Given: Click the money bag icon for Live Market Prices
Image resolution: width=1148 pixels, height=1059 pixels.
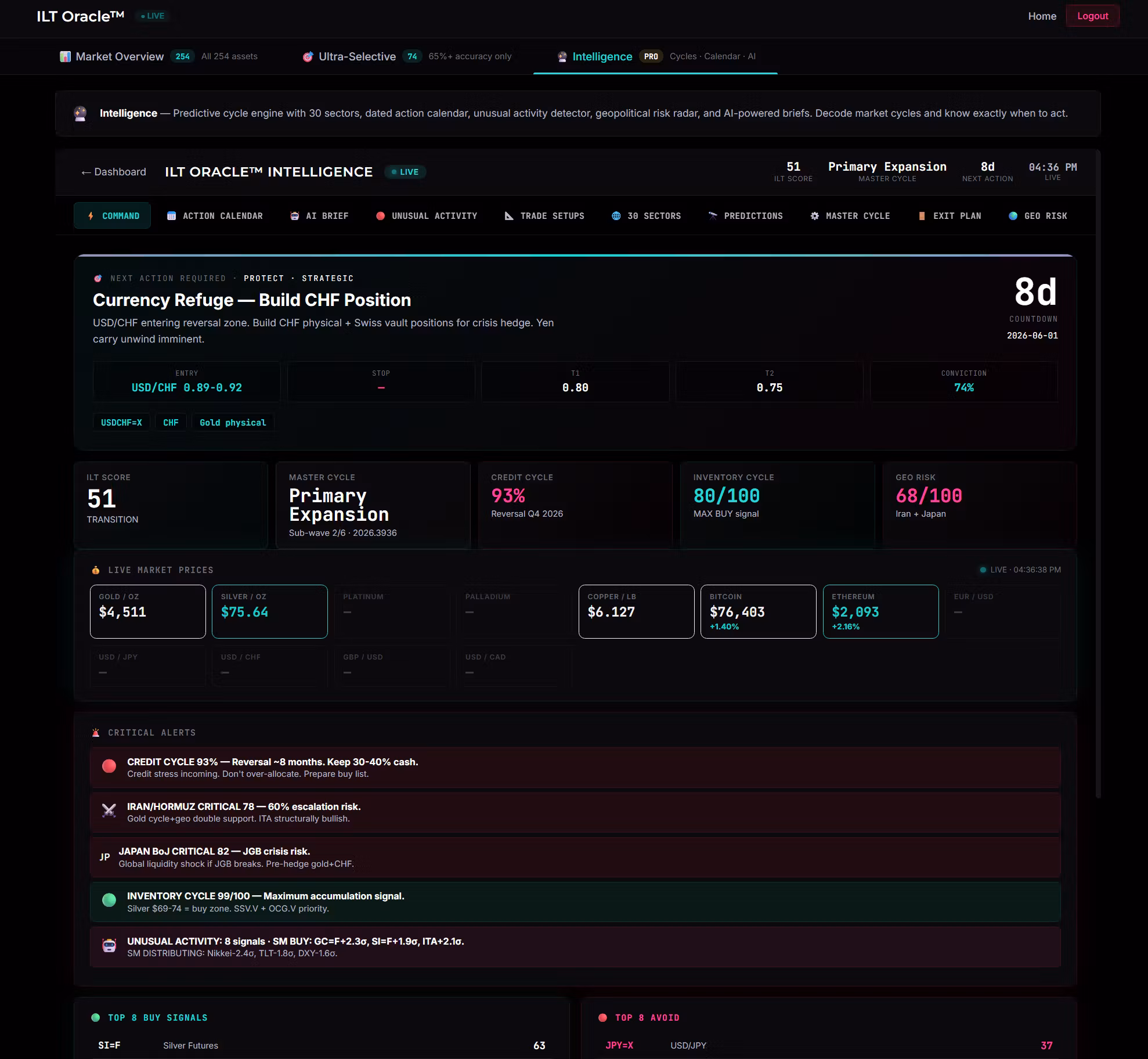Looking at the screenshot, I should (x=96, y=570).
